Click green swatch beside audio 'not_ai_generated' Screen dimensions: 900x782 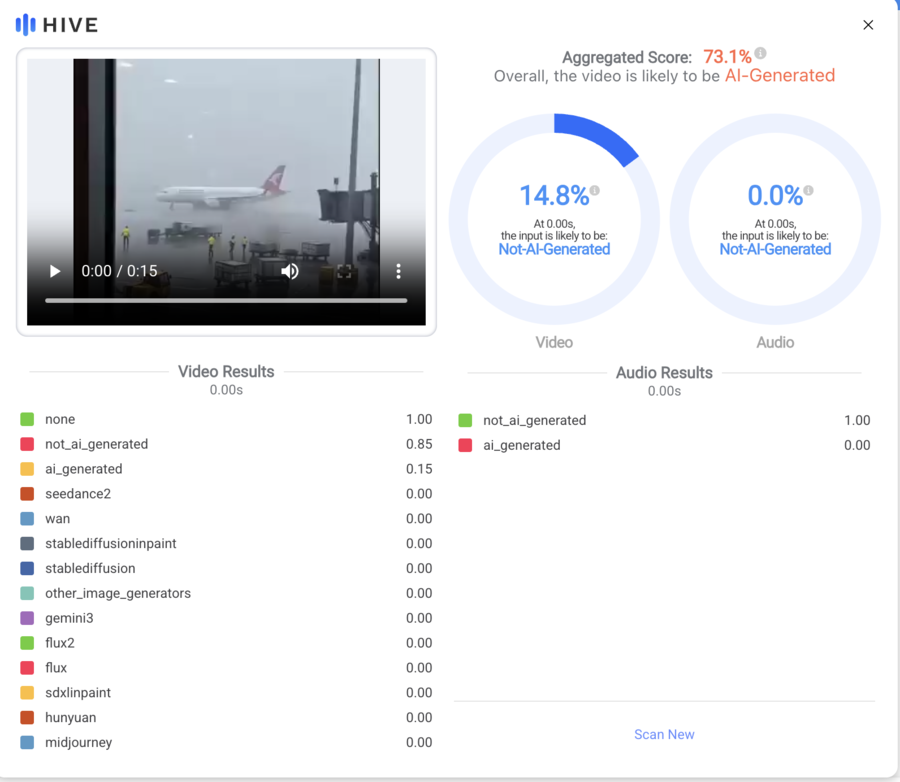465,420
